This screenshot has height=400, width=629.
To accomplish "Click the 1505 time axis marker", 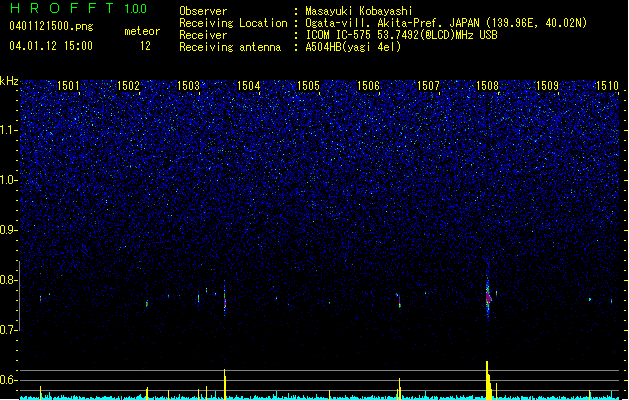I will [x=308, y=86].
